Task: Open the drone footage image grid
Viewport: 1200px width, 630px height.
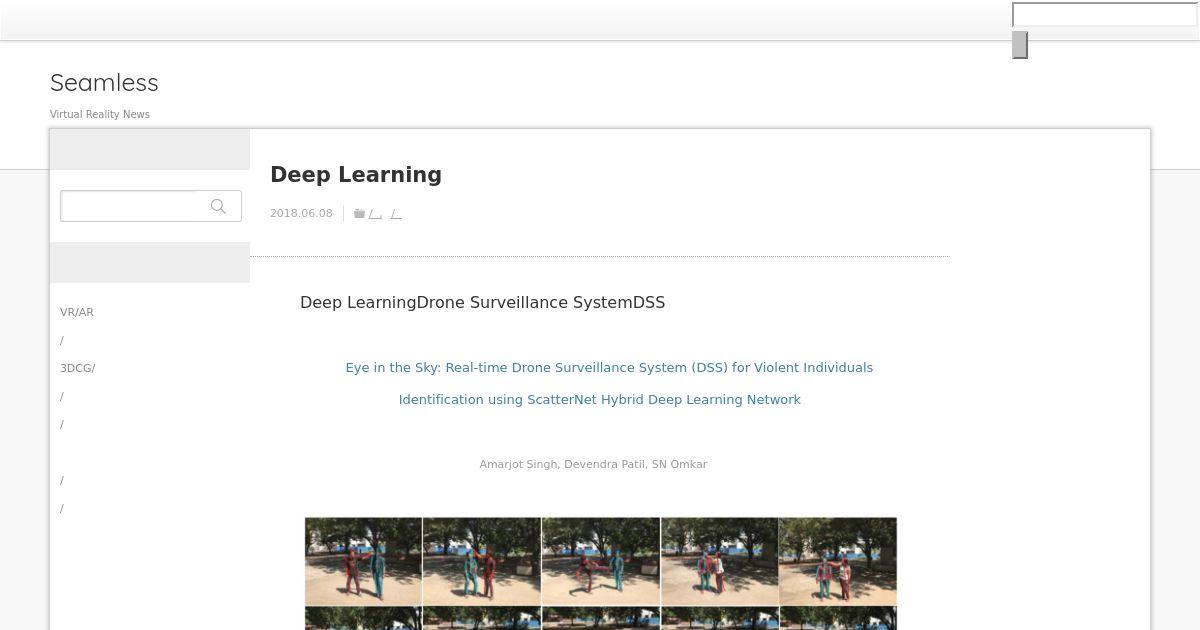Action: click(601, 573)
